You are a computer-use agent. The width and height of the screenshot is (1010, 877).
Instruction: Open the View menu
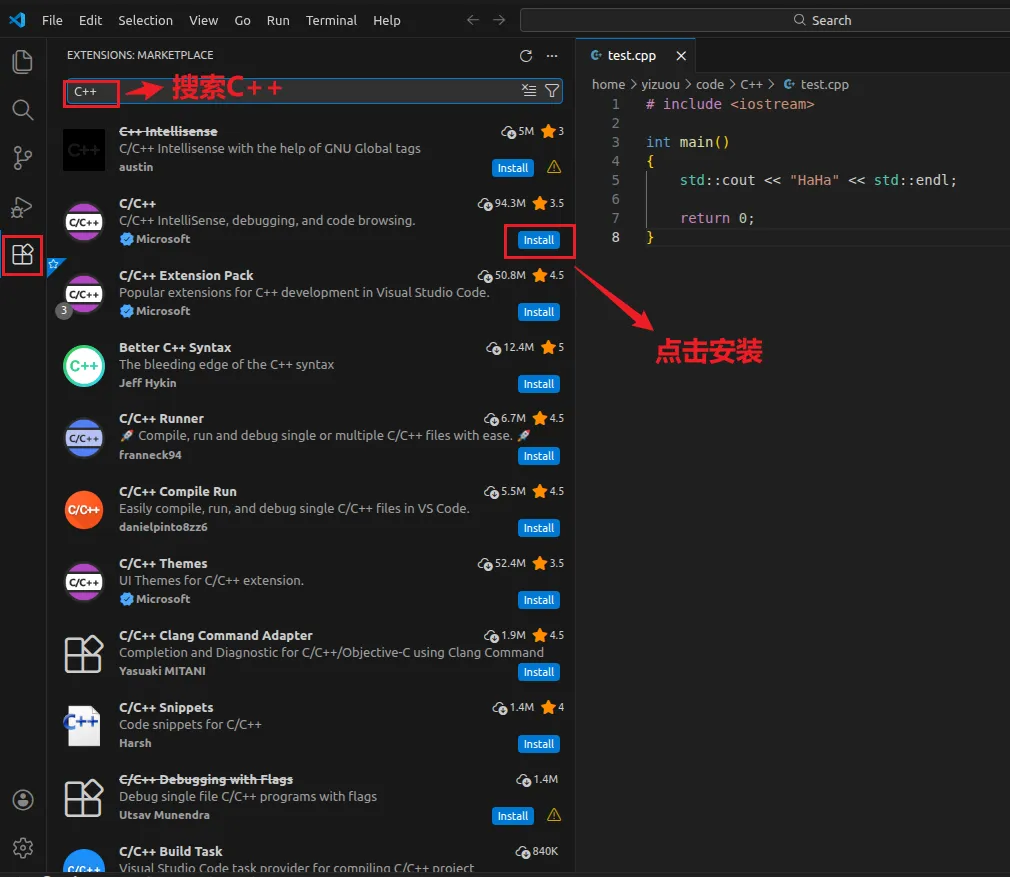click(204, 20)
